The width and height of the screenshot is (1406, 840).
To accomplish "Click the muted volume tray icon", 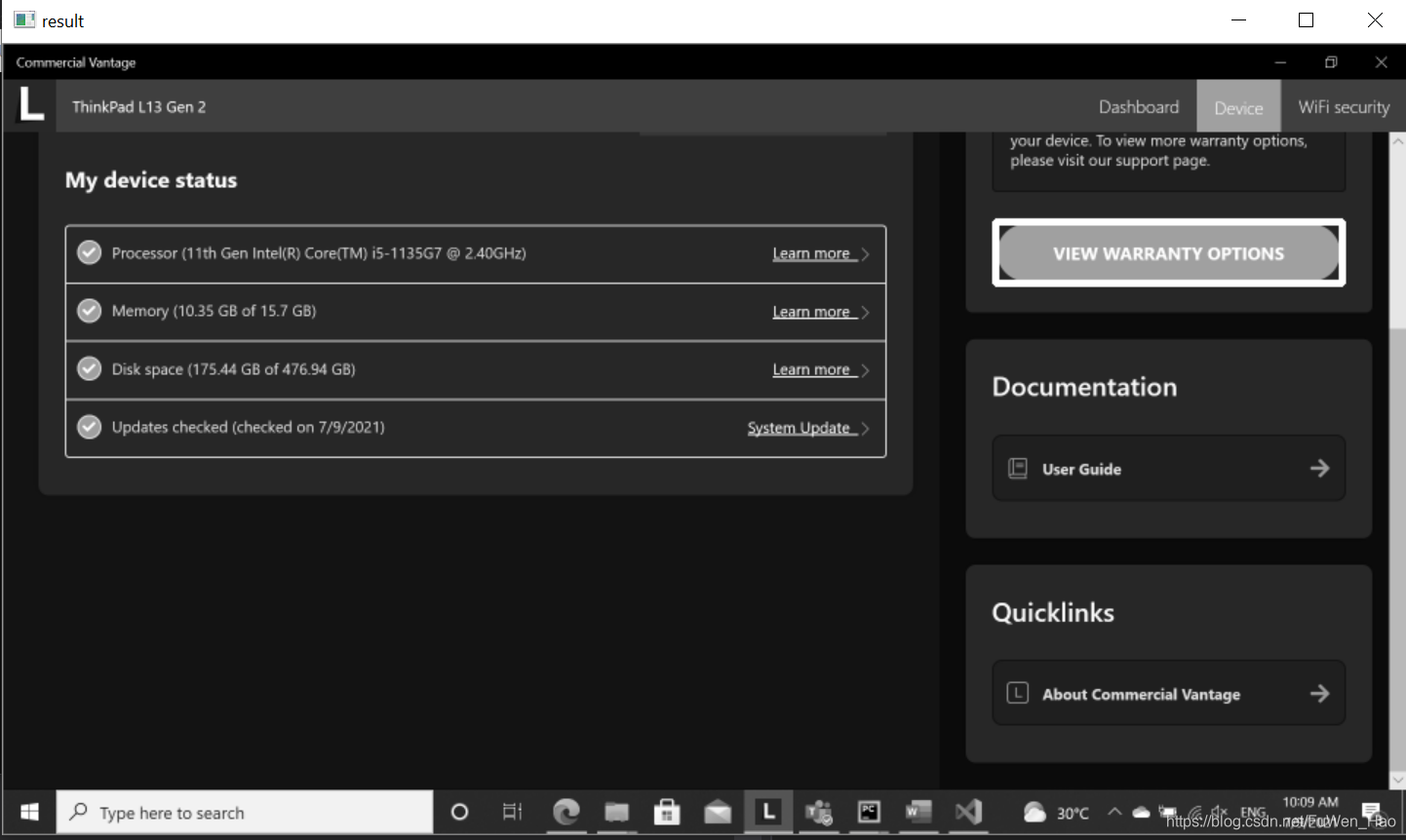I will (1219, 812).
